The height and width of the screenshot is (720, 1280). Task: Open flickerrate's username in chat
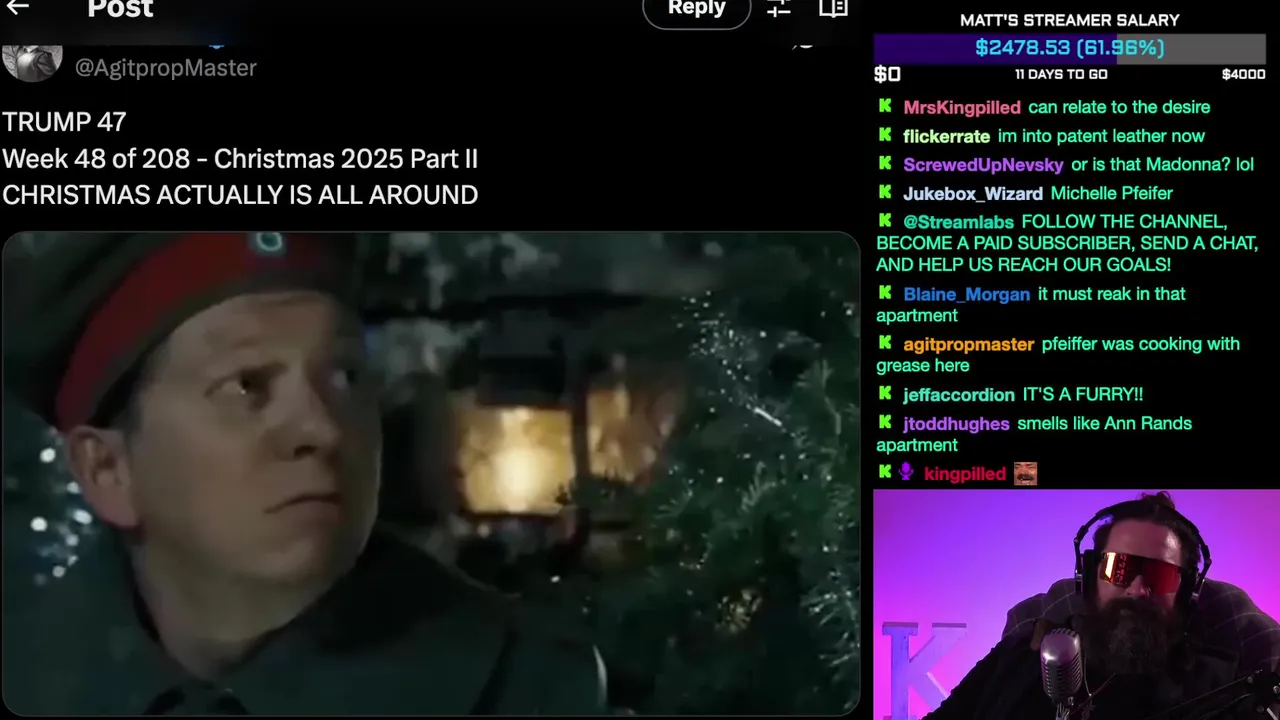tap(946, 136)
